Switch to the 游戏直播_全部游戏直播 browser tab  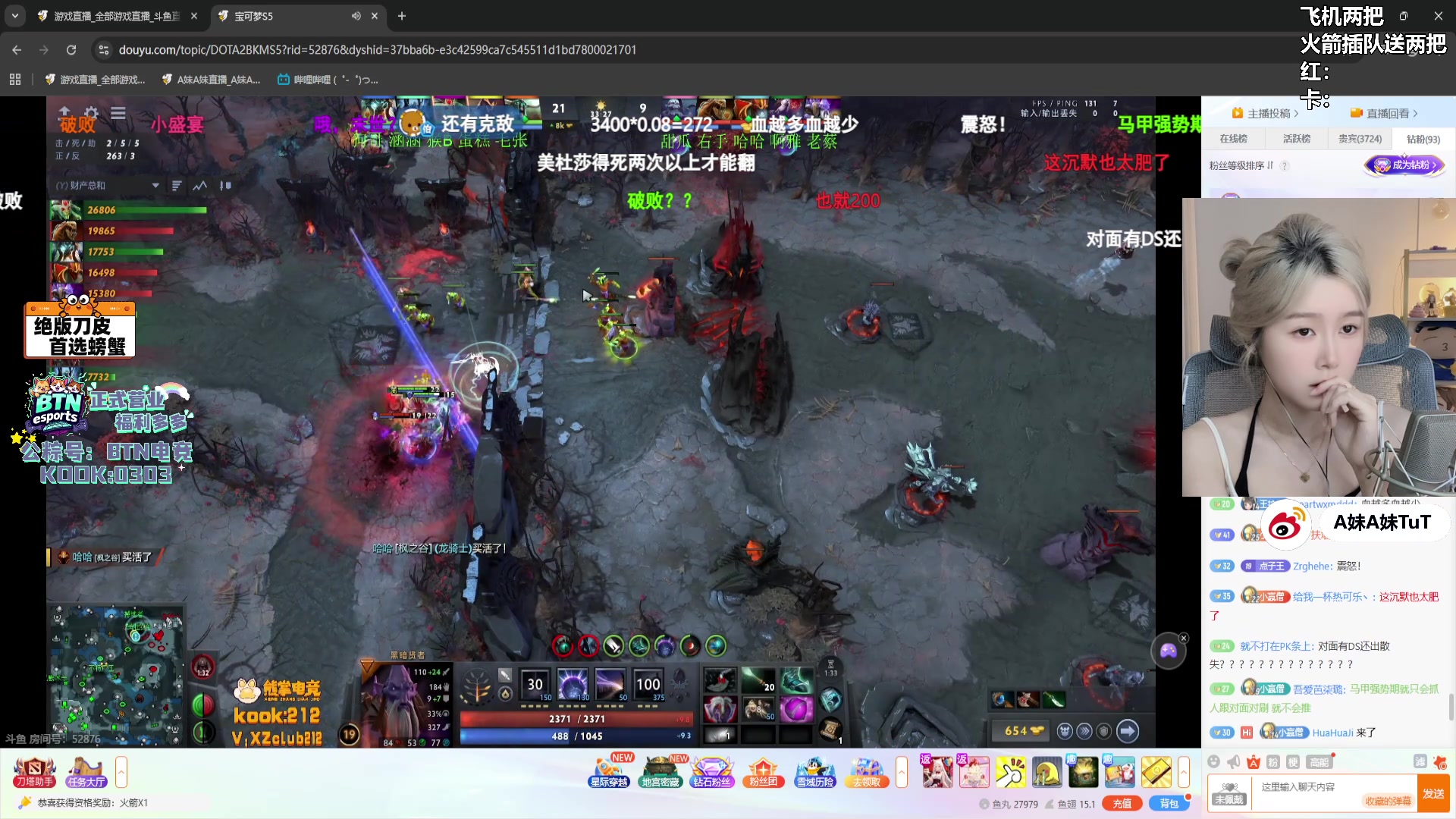pyautogui.click(x=118, y=16)
